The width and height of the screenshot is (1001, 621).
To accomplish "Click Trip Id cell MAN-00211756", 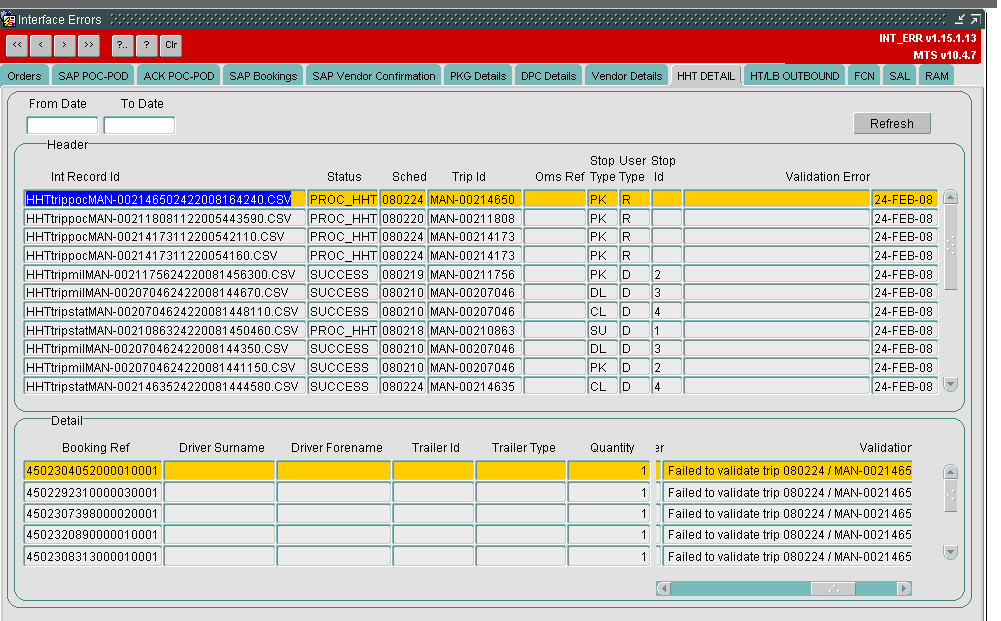I will tap(474, 274).
